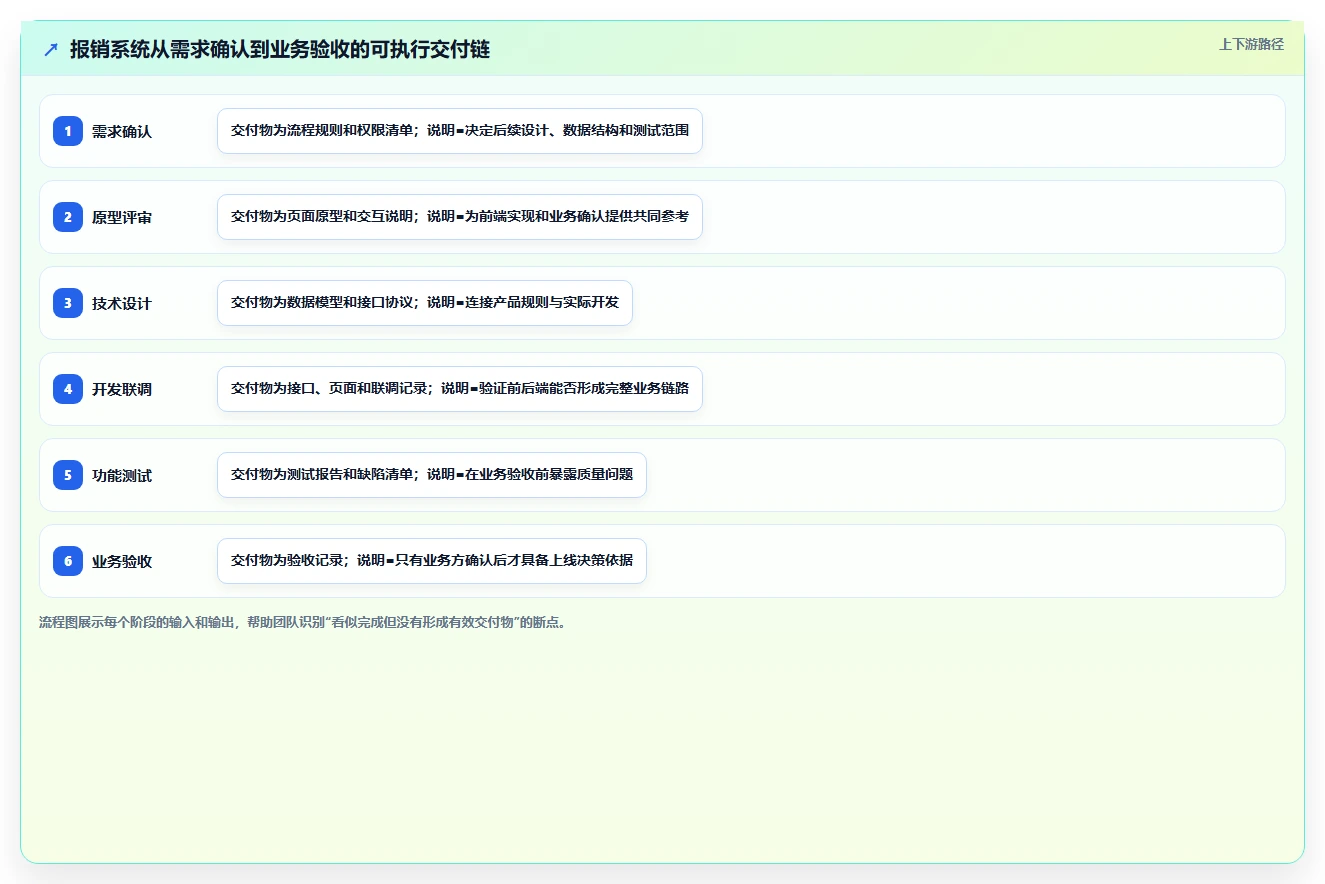This screenshot has width=1325, height=884.
Task: Select step badge number 5
Action: click(x=68, y=475)
